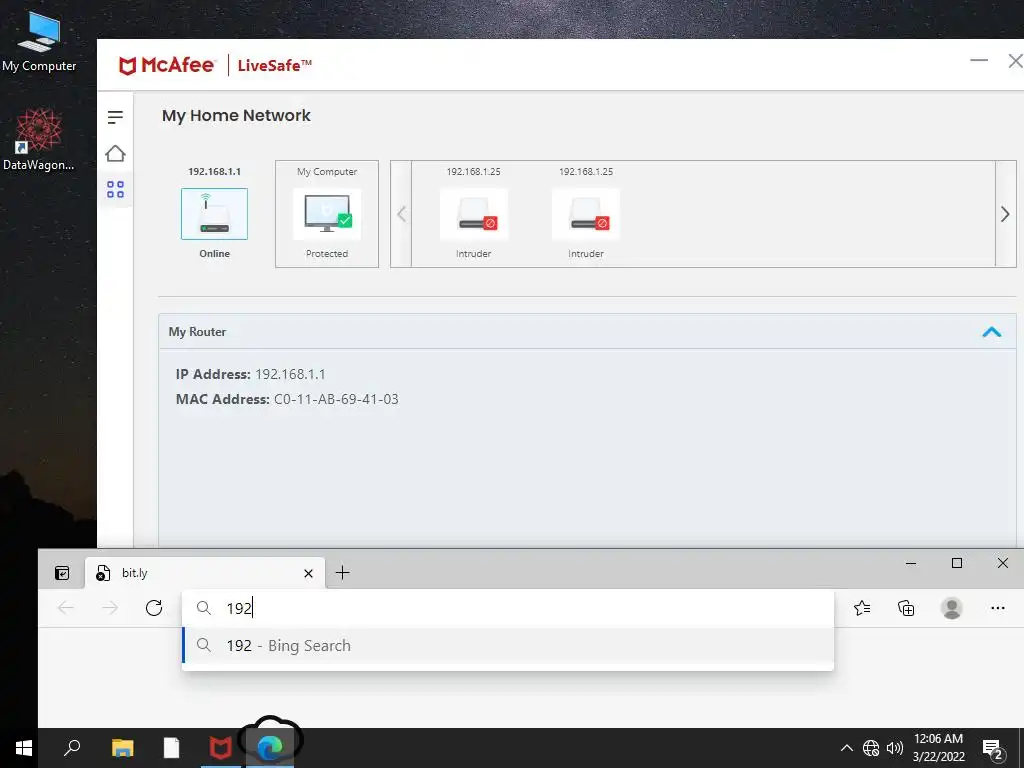Viewport: 1024px width, 768px height.
Task: Select the router 192.168.1.1 device icon
Action: [214, 214]
